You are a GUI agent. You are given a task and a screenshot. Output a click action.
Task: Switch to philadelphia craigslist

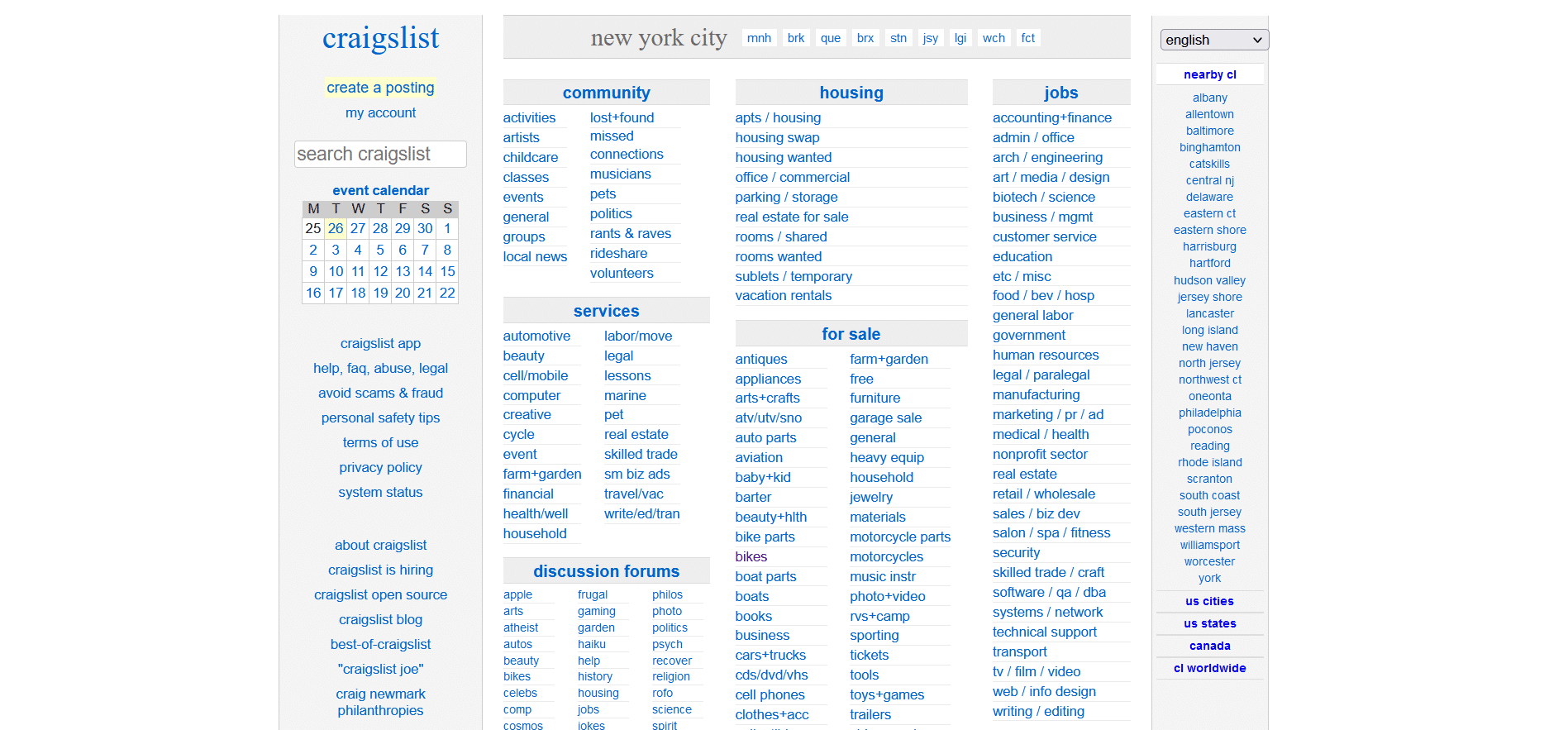point(1209,413)
